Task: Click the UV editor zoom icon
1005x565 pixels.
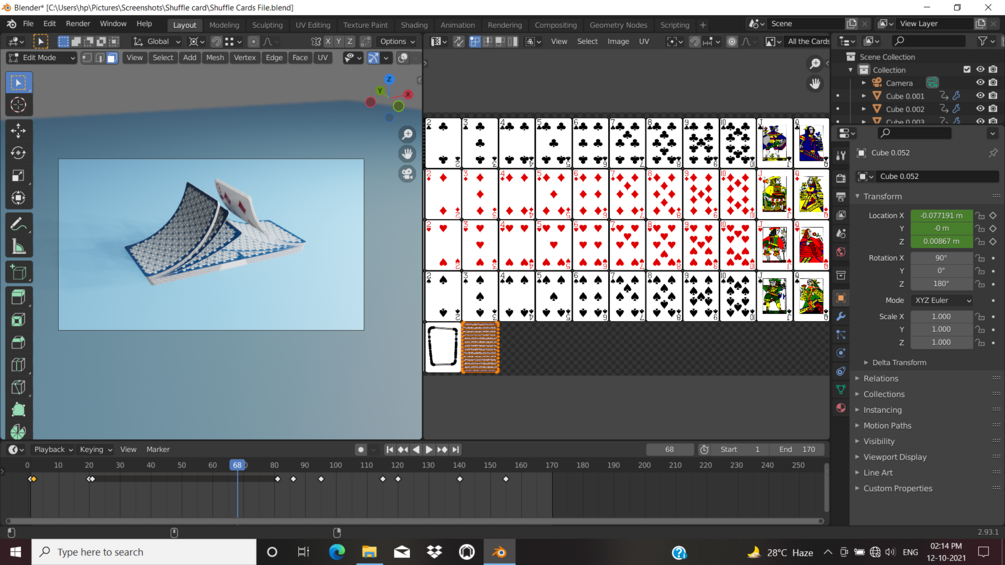Action: click(815, 63)
